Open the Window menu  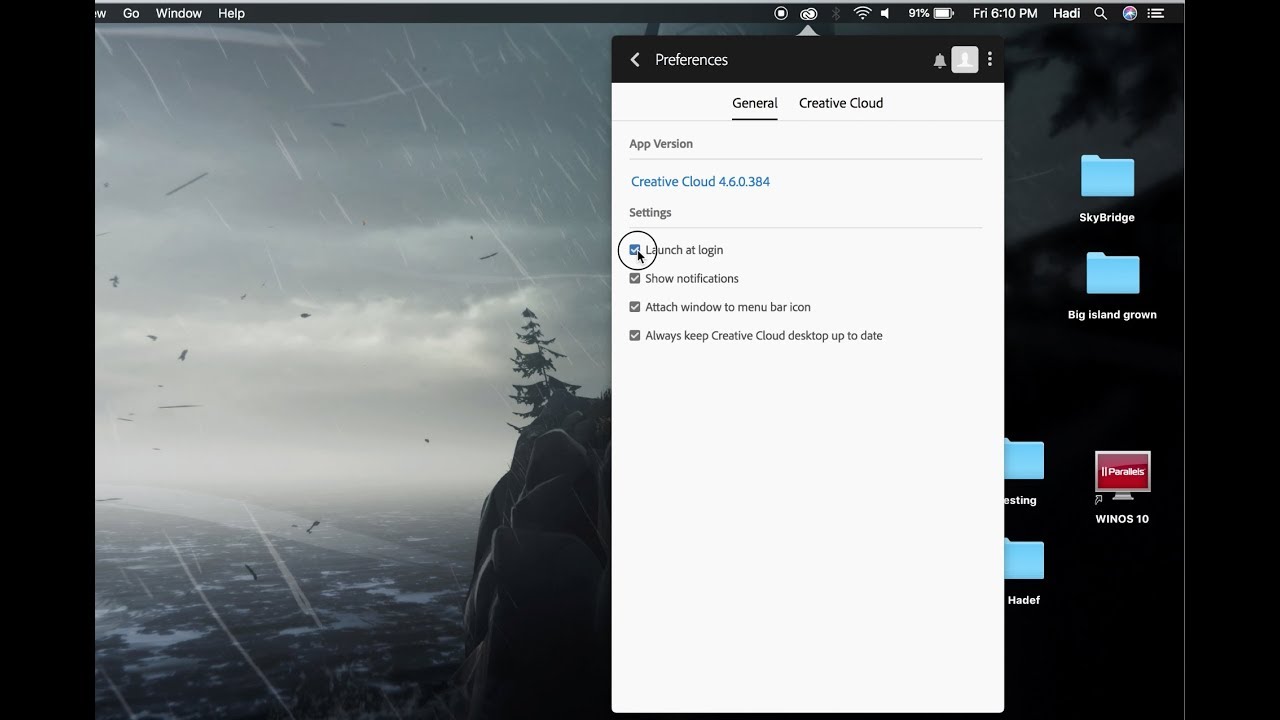(x=178, y=13)
